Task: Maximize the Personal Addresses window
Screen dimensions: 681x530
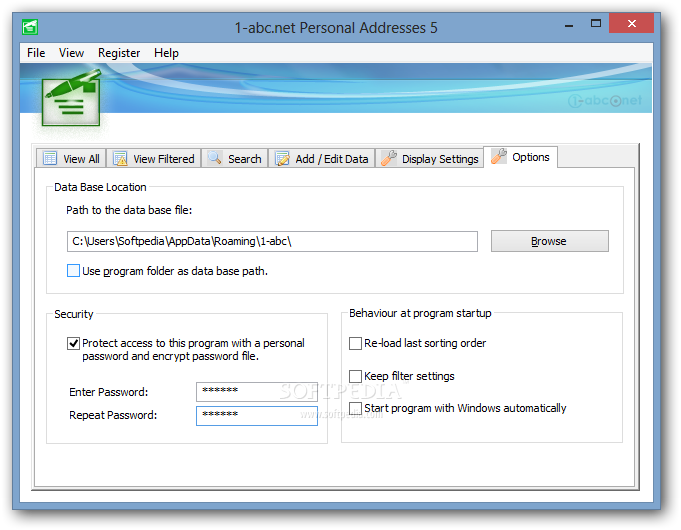Action: (x=595, y=23)
